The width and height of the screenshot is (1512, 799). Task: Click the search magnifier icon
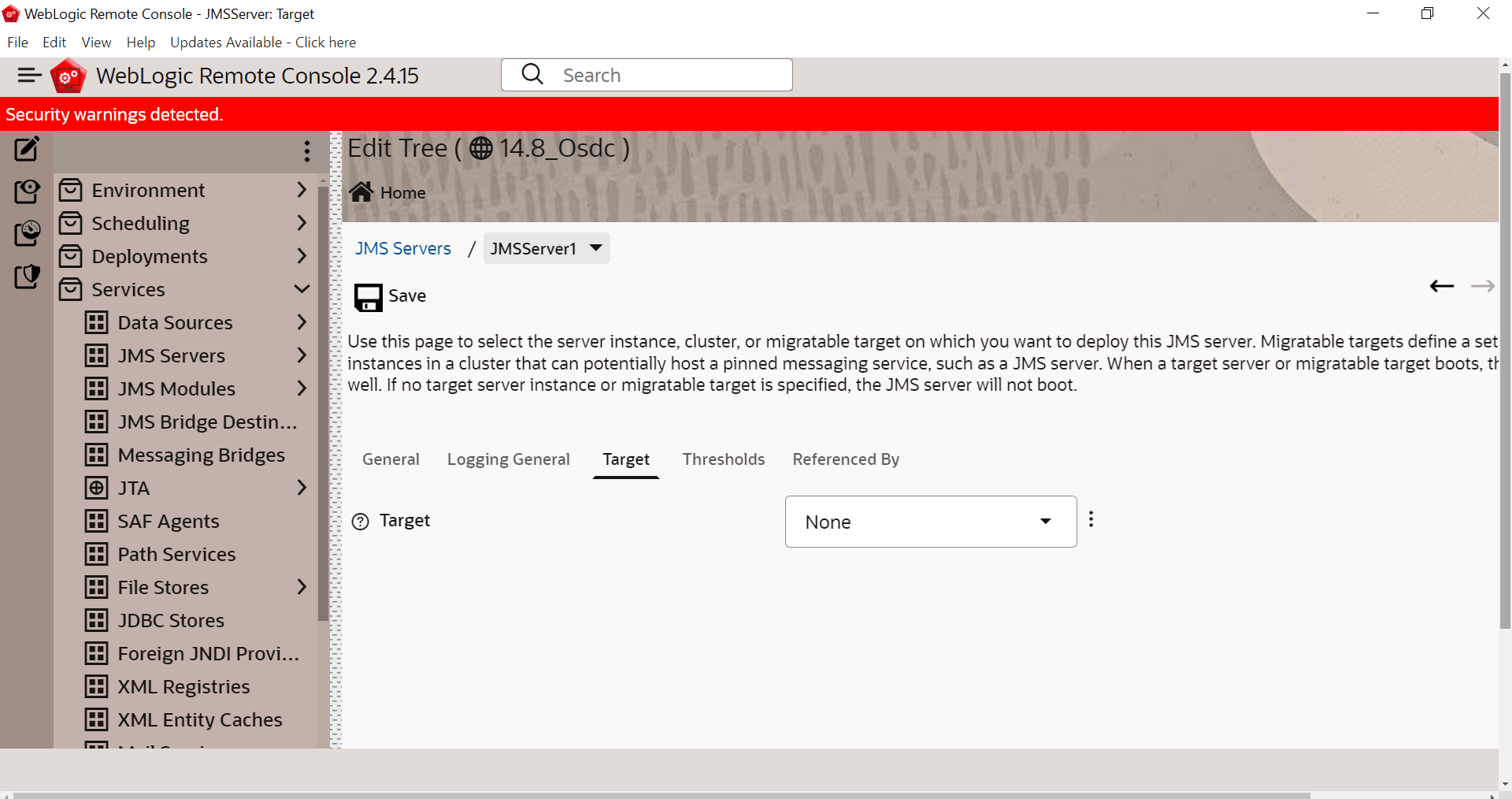[x=532, y=74]
